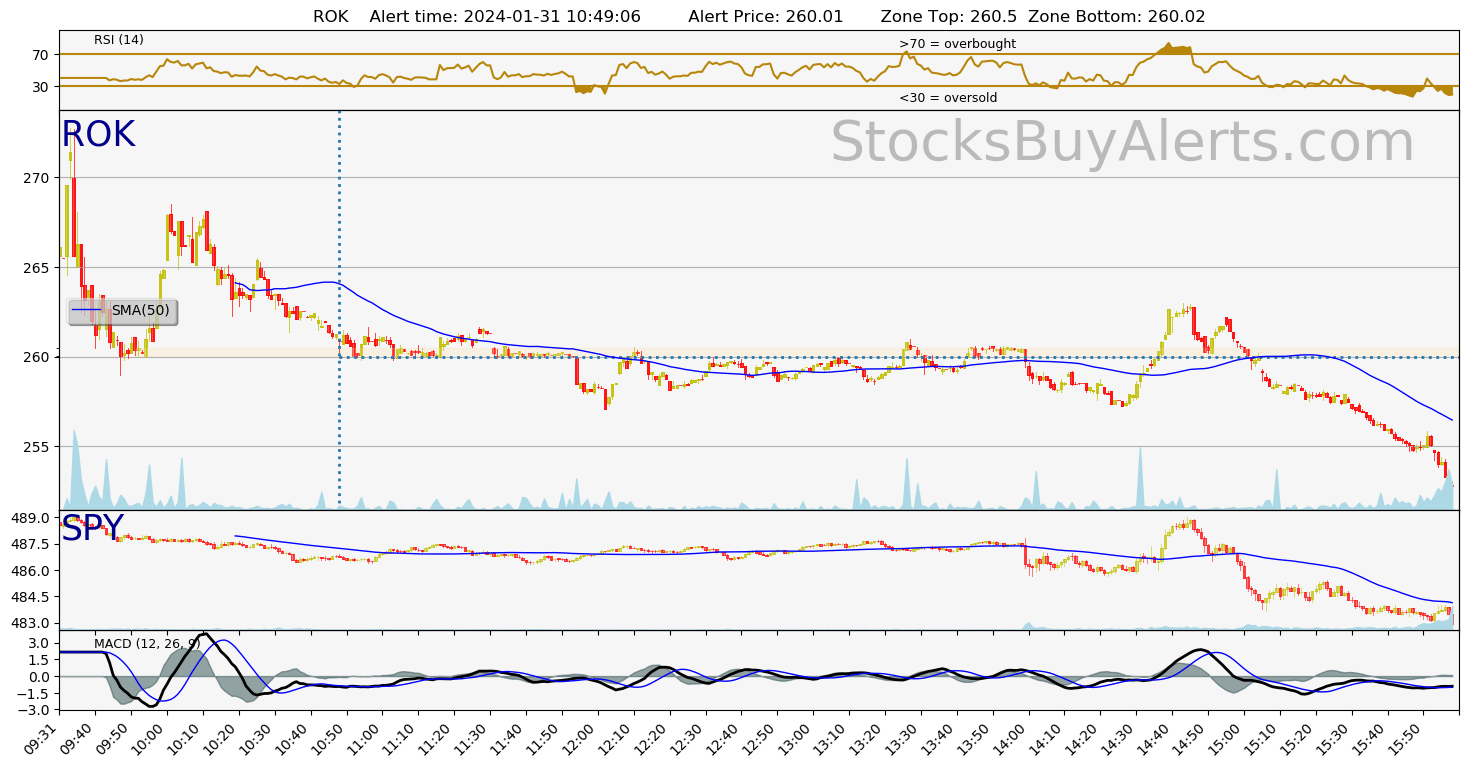Click the 260 price axis label

(36, 357)
